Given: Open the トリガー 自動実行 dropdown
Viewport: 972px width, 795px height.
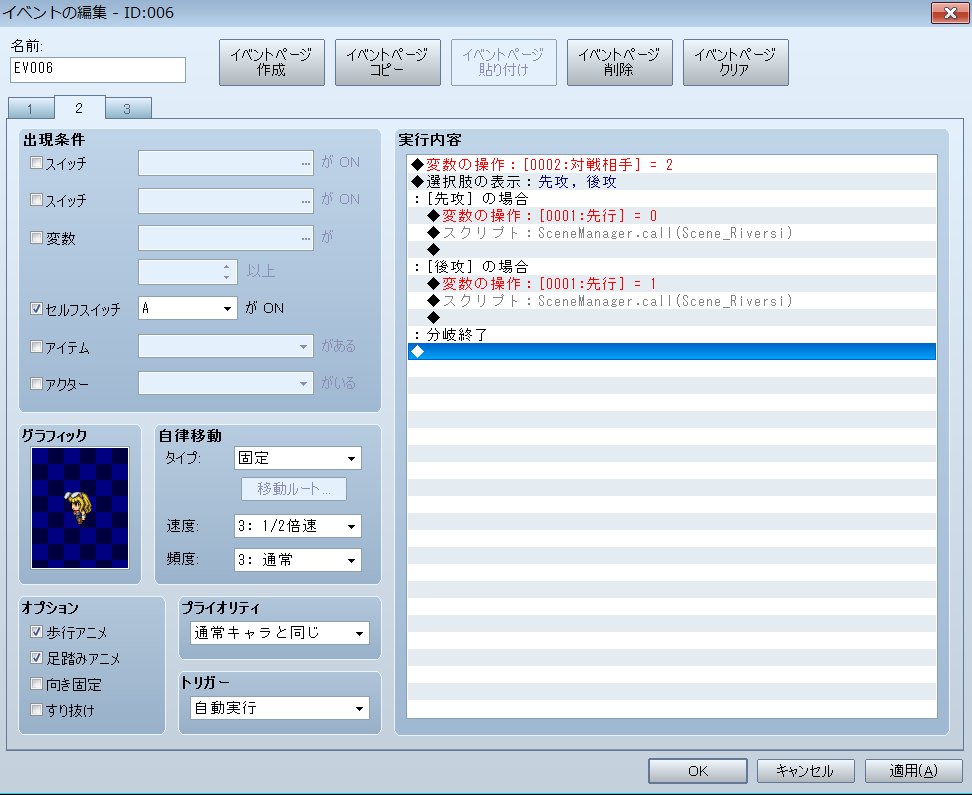Looking at the screenshot, I should point(279,708).
